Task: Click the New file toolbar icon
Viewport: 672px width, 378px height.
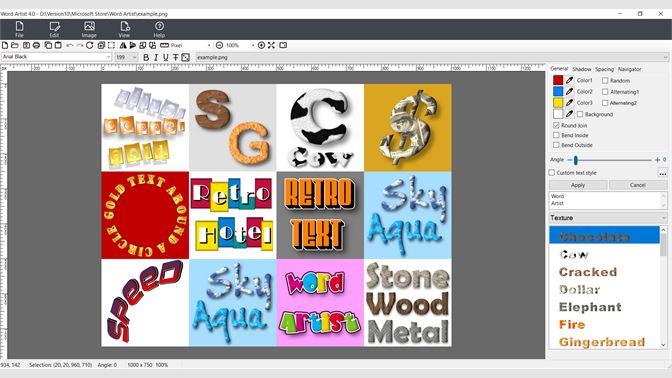Action: 5,45
